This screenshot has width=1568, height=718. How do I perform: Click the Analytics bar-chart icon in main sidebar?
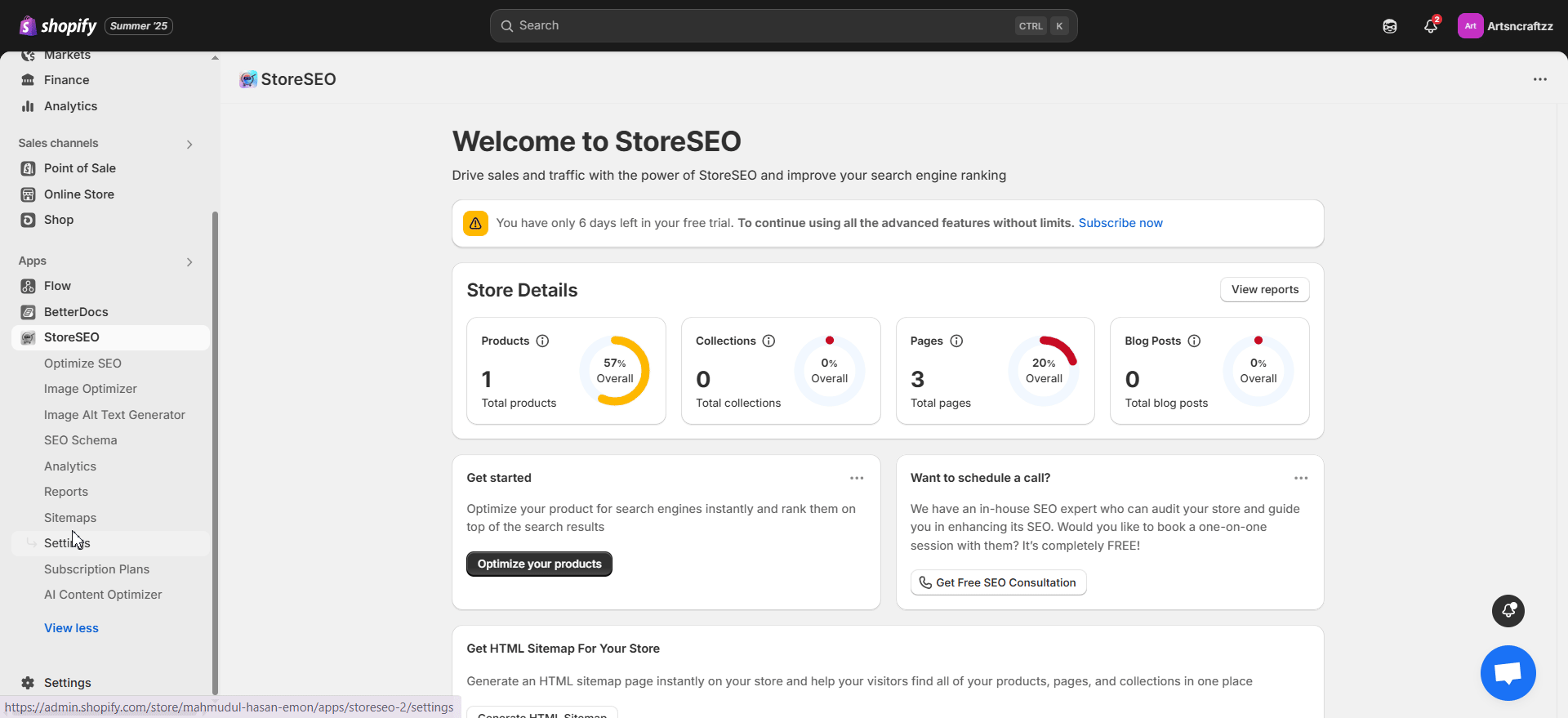tap(28, 106)
